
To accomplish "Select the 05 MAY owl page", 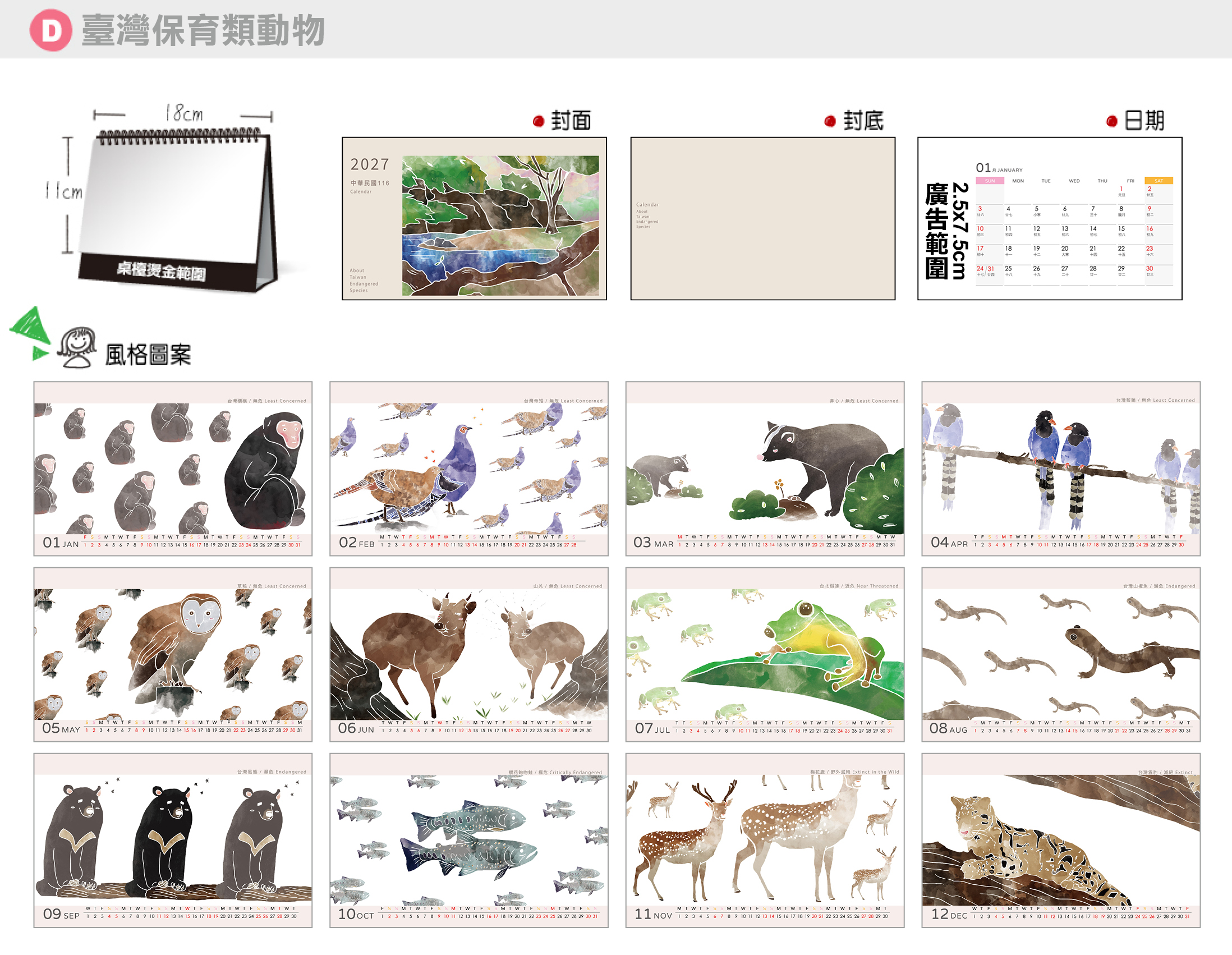I will 173,654.
